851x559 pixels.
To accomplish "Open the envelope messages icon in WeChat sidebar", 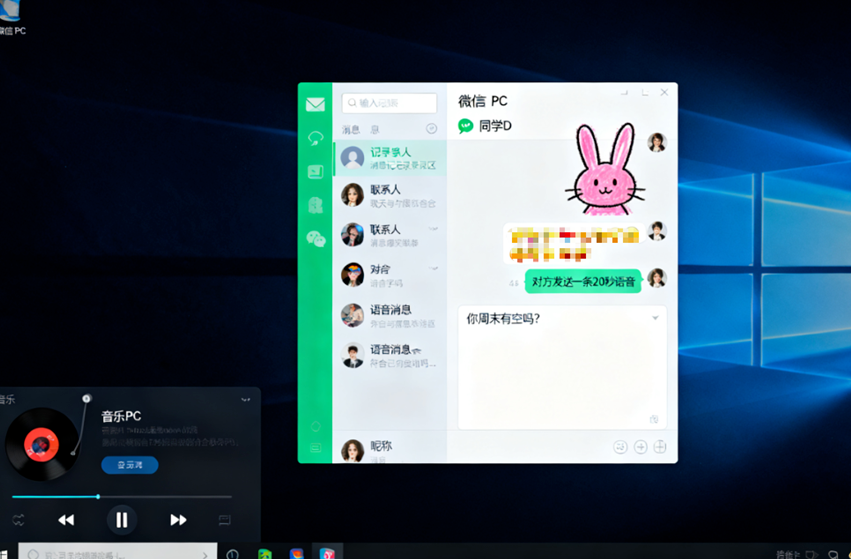I will [315, 104].
